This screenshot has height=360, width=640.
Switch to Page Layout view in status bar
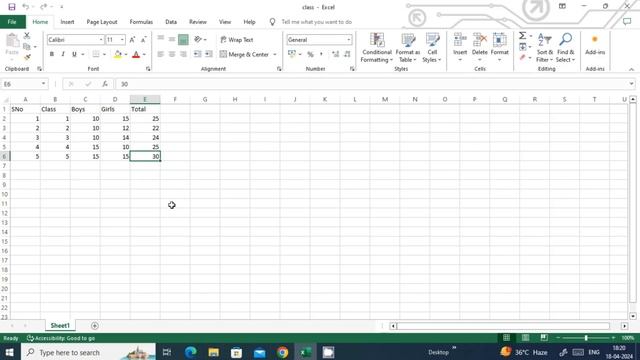point(525,338)
